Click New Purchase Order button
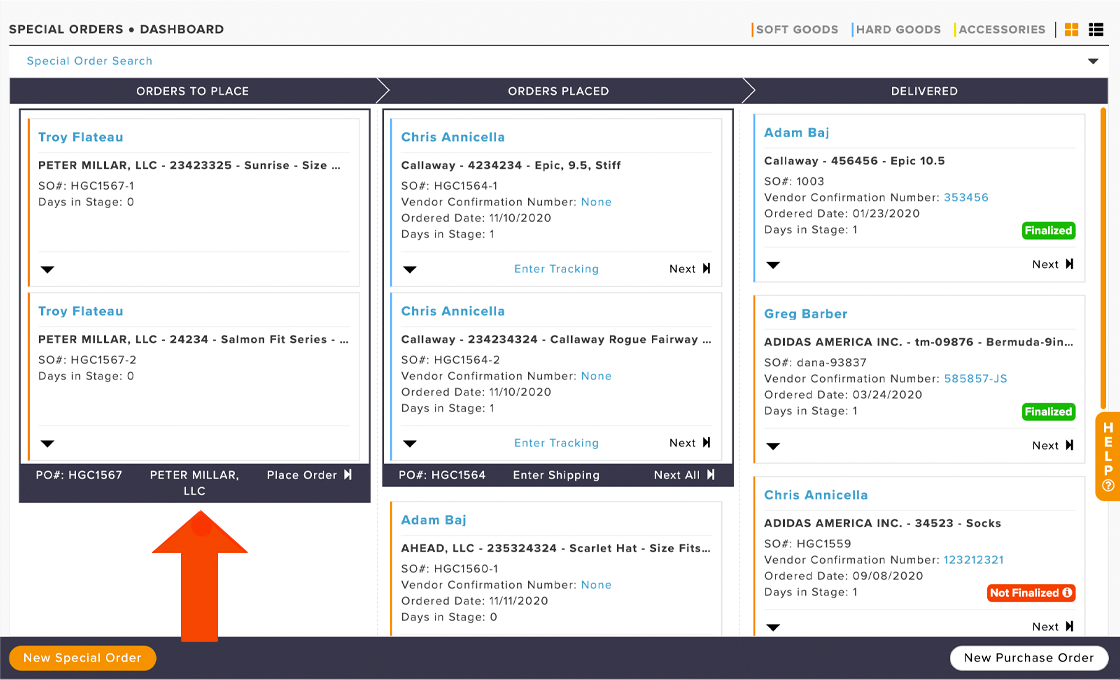 point(1029,658)
